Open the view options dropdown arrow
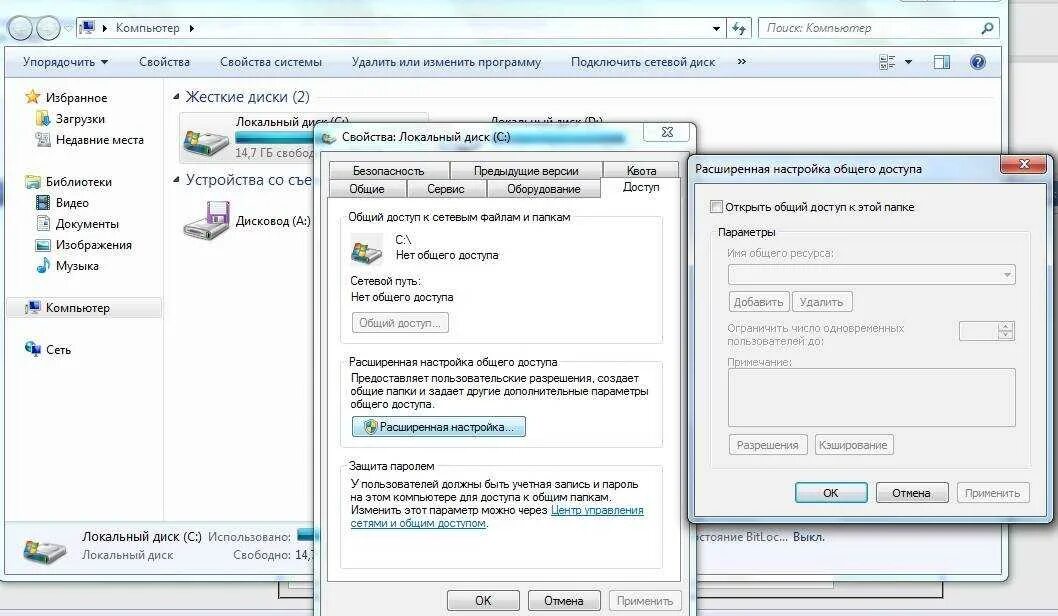This screenshot has width=1058, height=616. (x=908, y=62)
